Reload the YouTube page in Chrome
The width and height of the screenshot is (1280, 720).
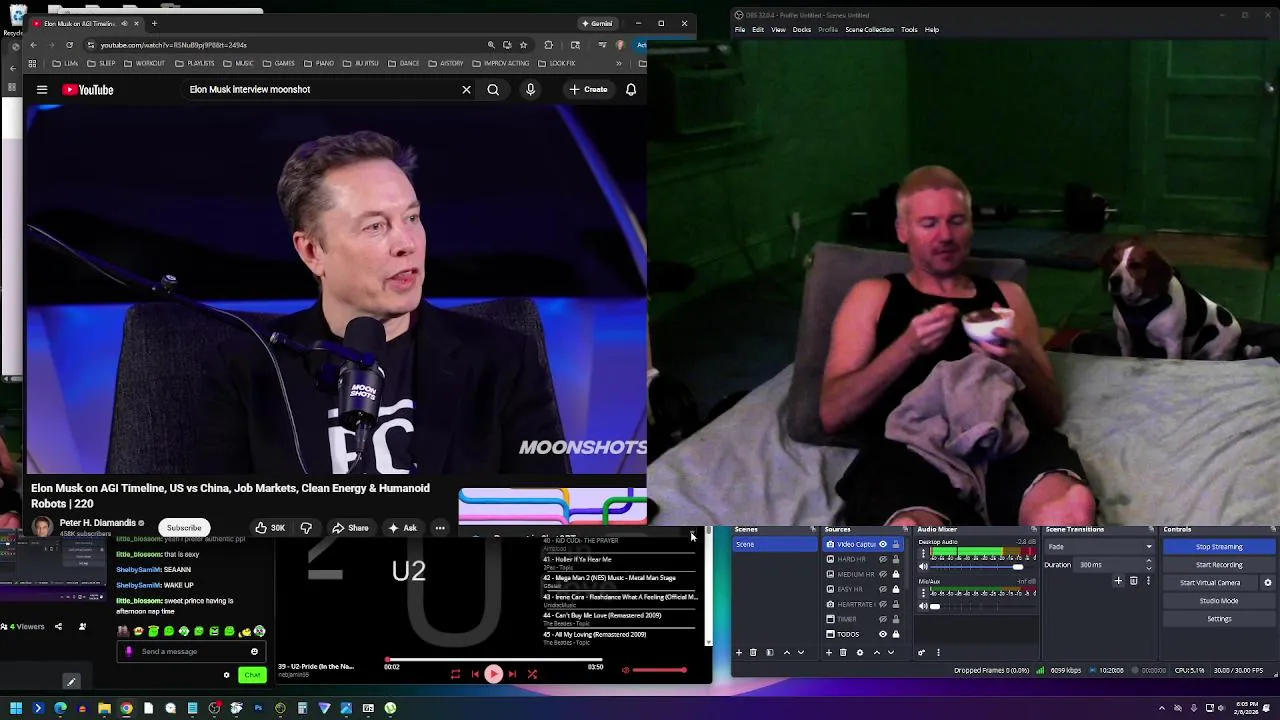69,45
